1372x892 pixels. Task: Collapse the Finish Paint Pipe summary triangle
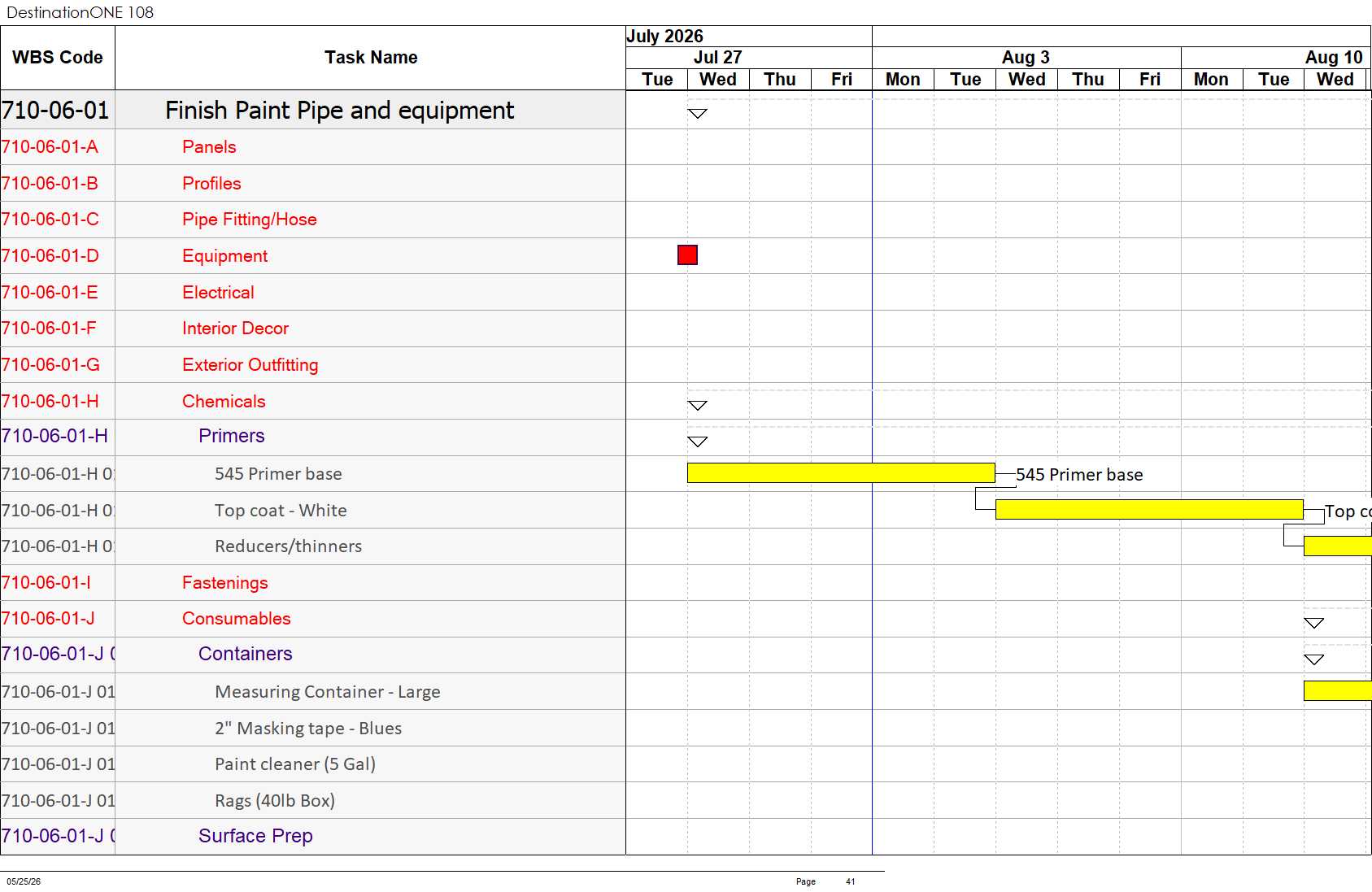698,114
